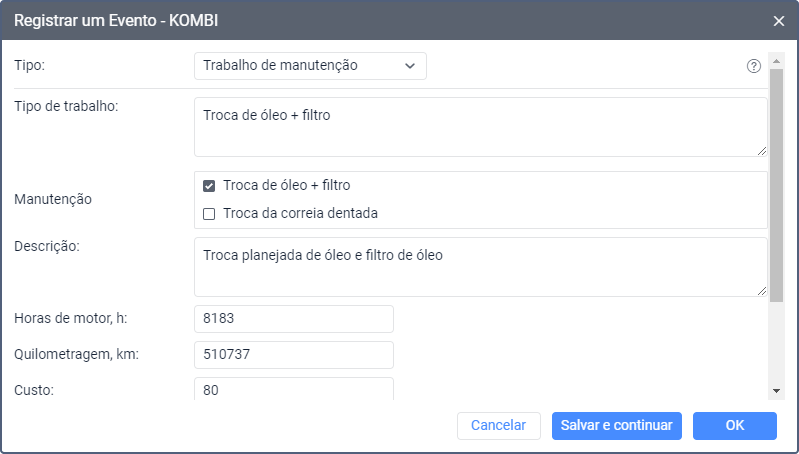Image resolution: width=799 pixels, height=454 pixels.
Task: Click the Descrição textarea resize handle
Action: (x=761, y=290)
